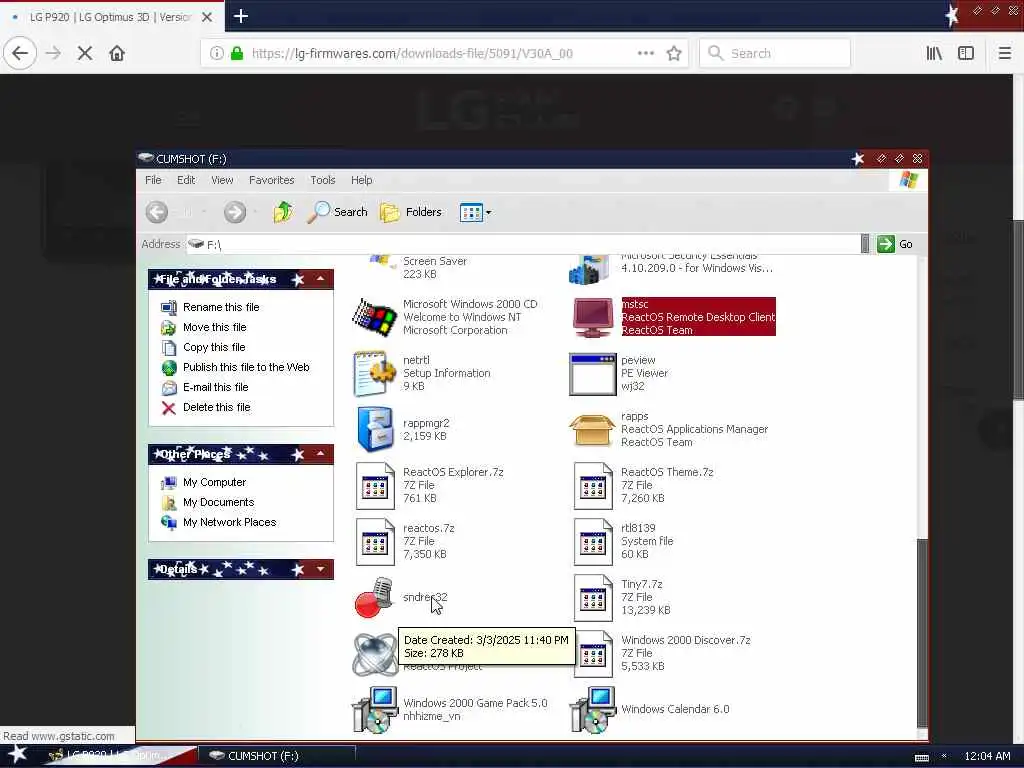This screenshot has height=768, width=1024.
Task: Select the Windows Calendar 6.0 installer icon
Action: (593, 710)
